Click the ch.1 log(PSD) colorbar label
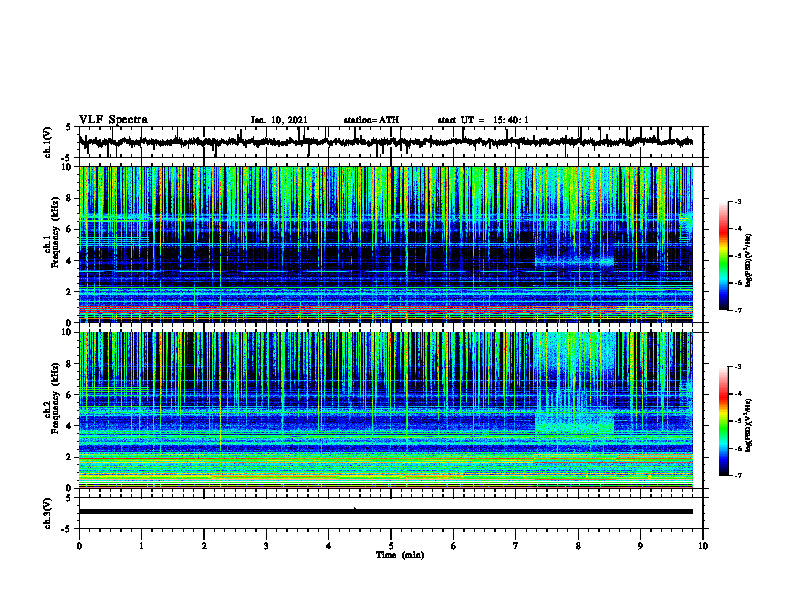 (x=749, y=261)
